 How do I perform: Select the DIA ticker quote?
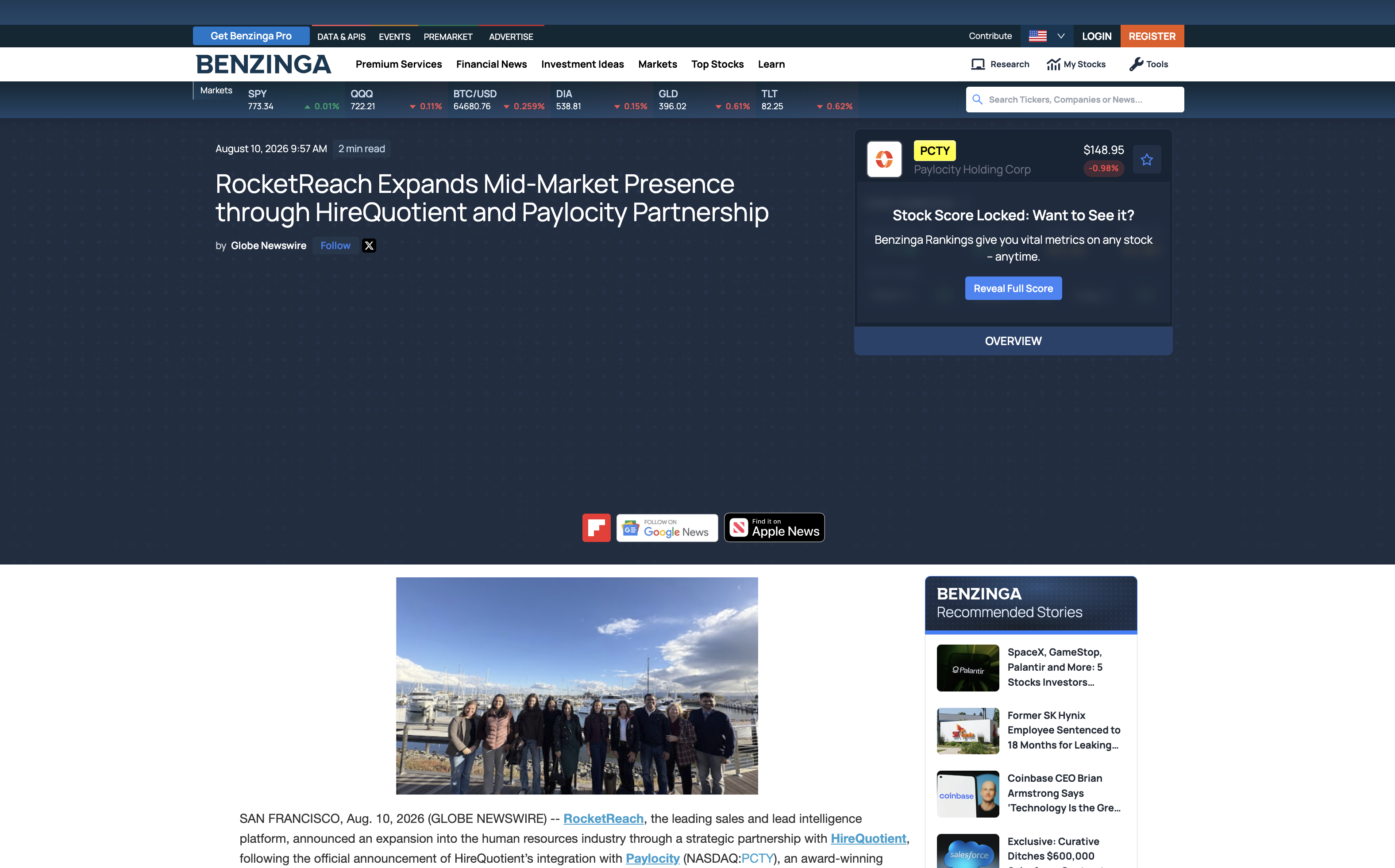[602, 100]
